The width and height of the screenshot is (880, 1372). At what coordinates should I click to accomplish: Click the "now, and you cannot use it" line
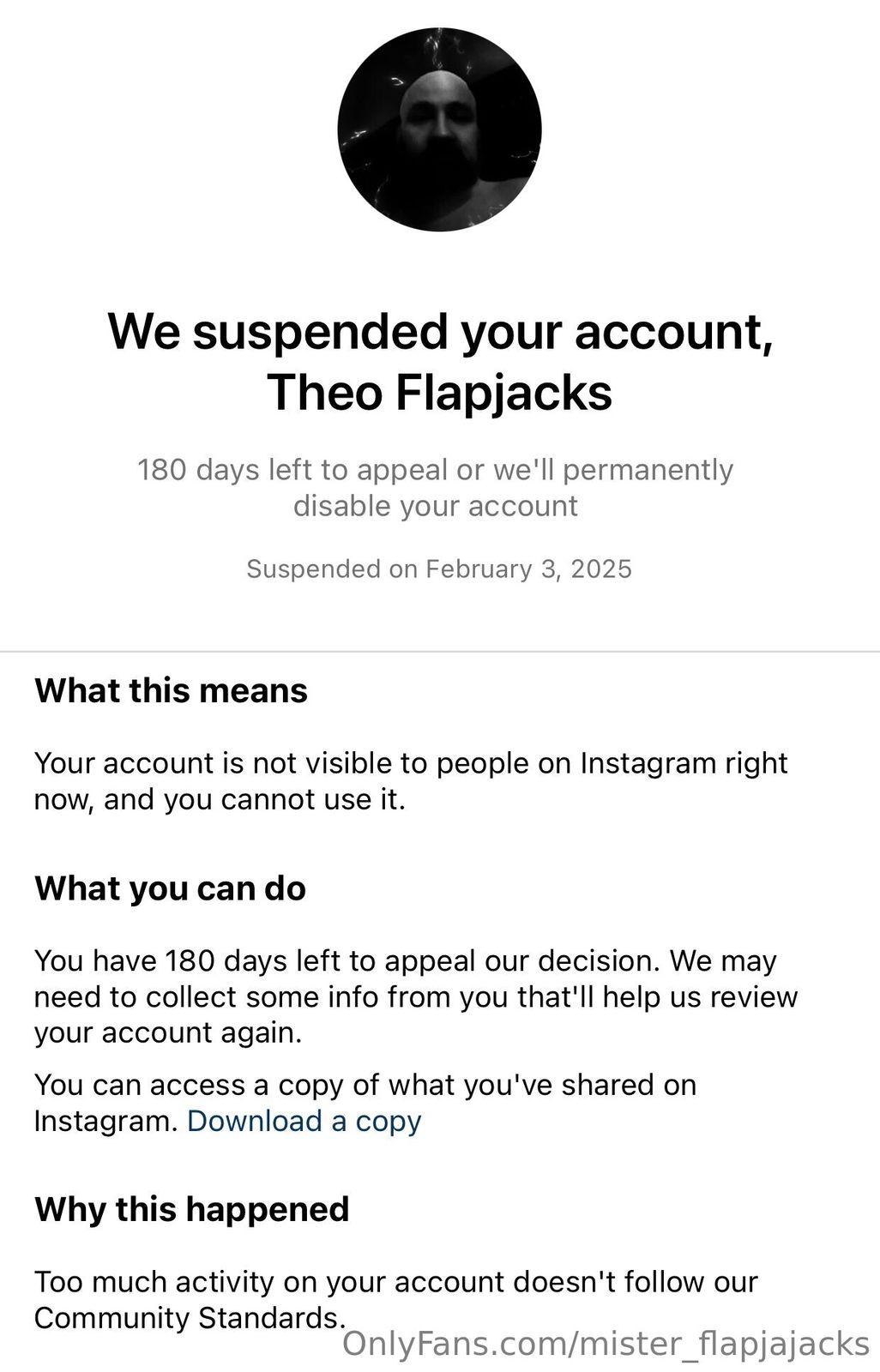220,799
